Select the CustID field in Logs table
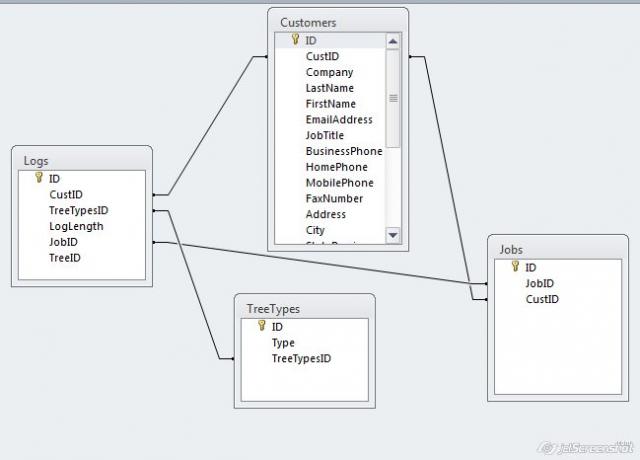The height and width of the screenshot is (460, 640). [82, 194]
